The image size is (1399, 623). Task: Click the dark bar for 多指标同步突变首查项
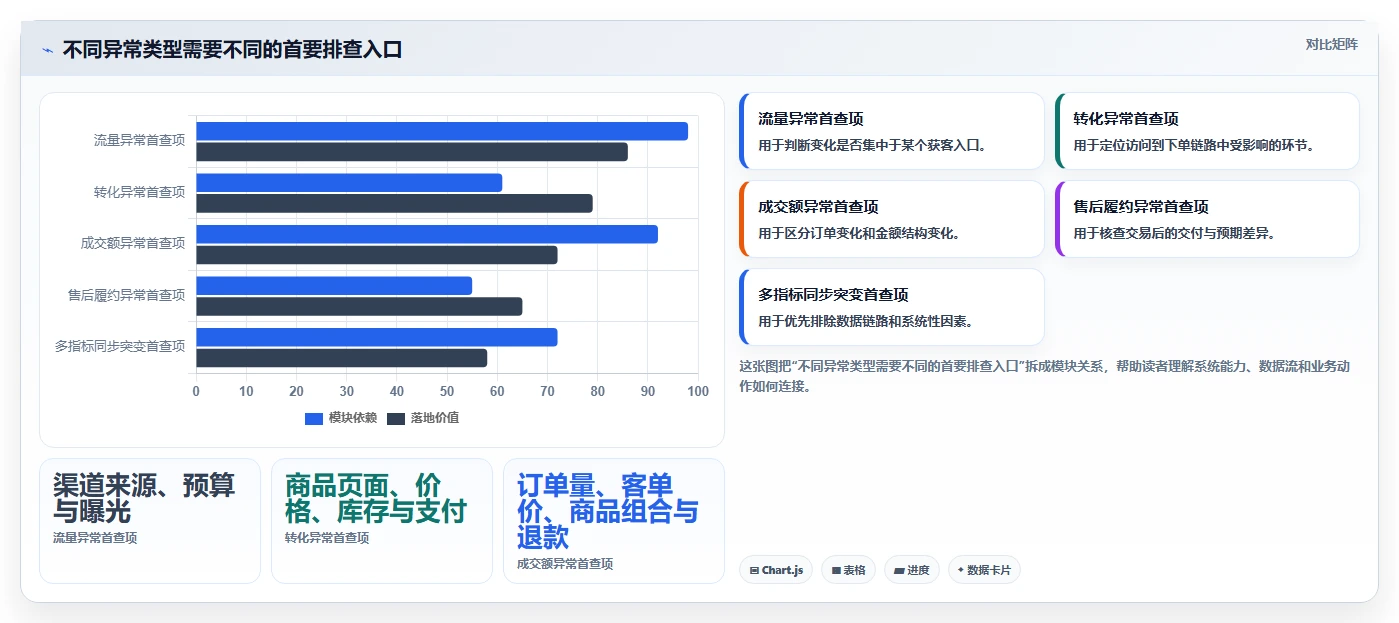tap(342, 358)
